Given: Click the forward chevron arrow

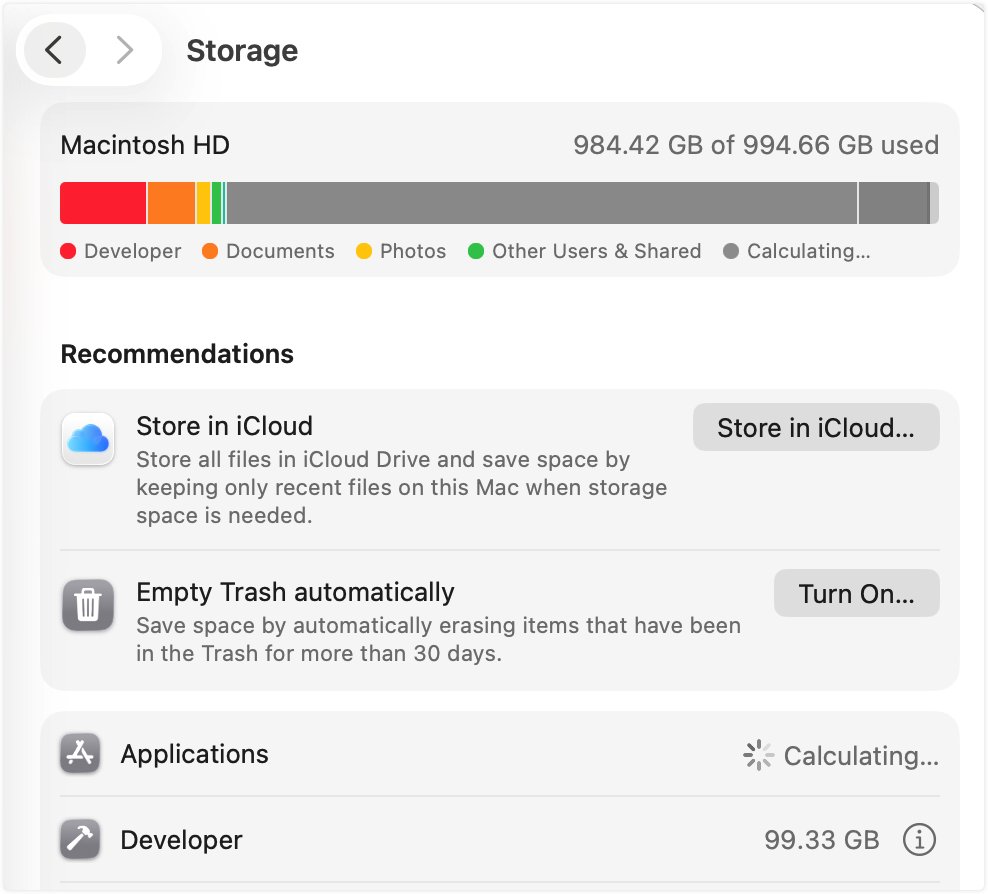Looking at the screenshot, I should click(124, 50).
